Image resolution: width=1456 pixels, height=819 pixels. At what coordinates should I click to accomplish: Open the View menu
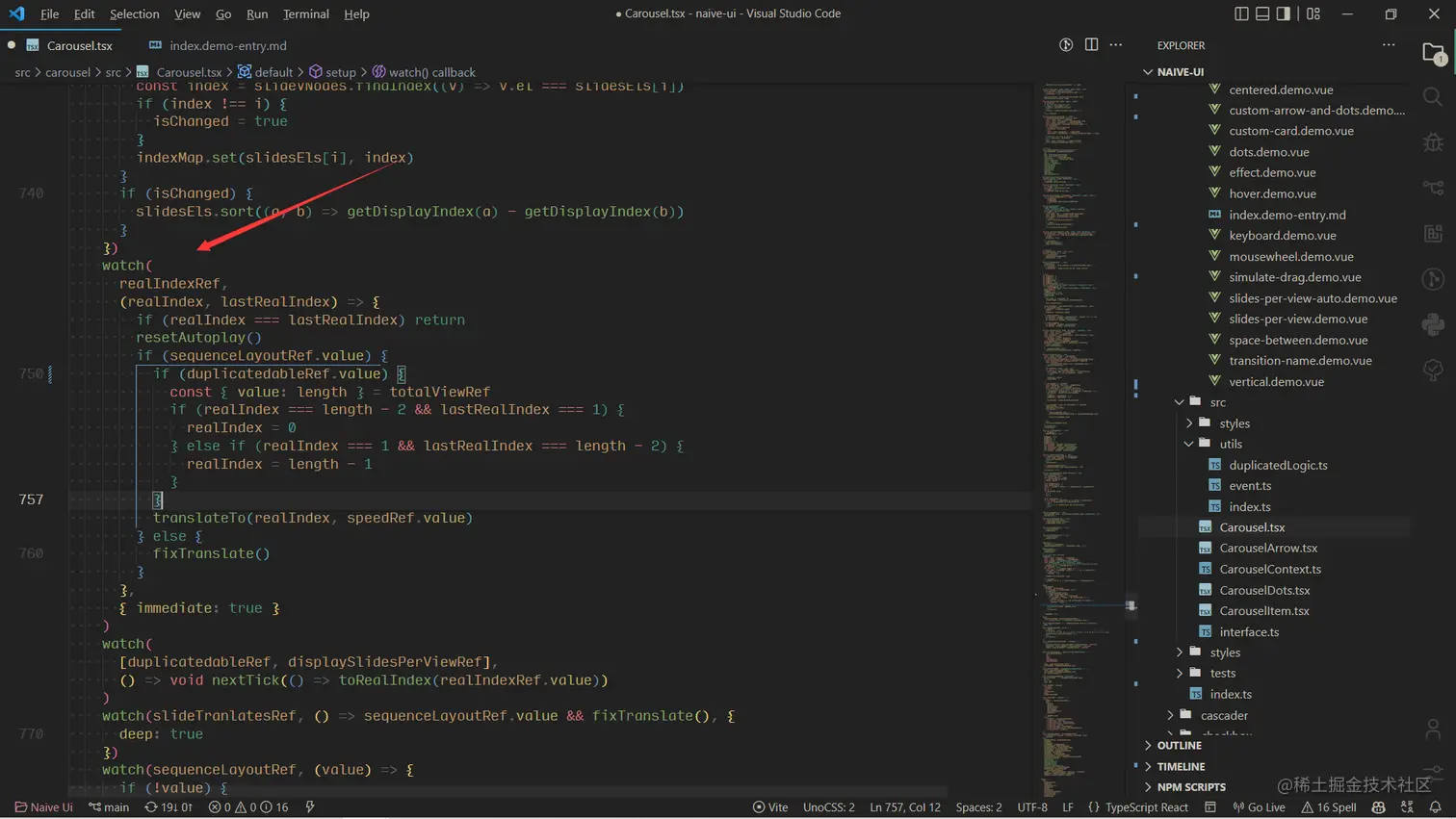pyautogui.click(x=187, y=13)
